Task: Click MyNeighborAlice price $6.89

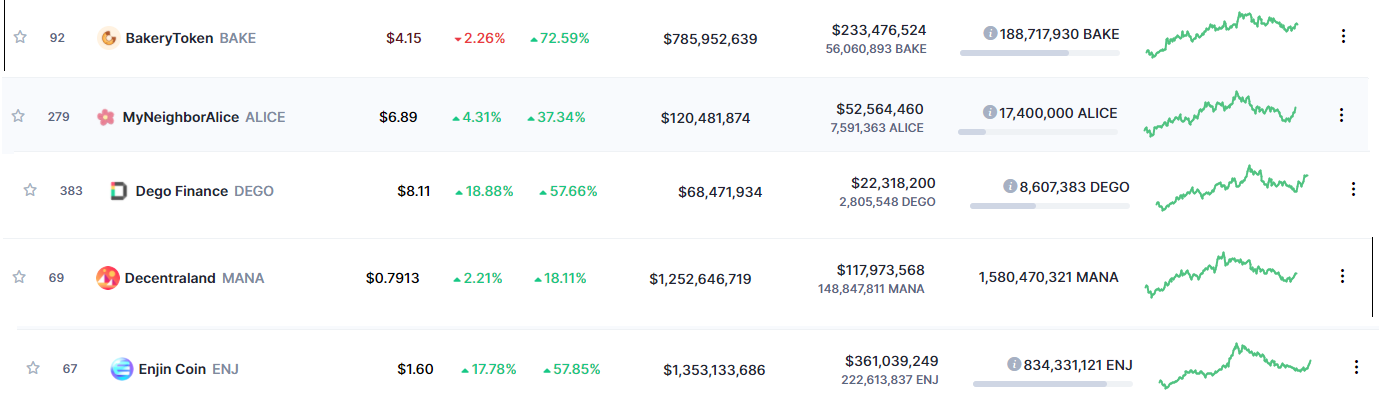Action: pos(398,117)
